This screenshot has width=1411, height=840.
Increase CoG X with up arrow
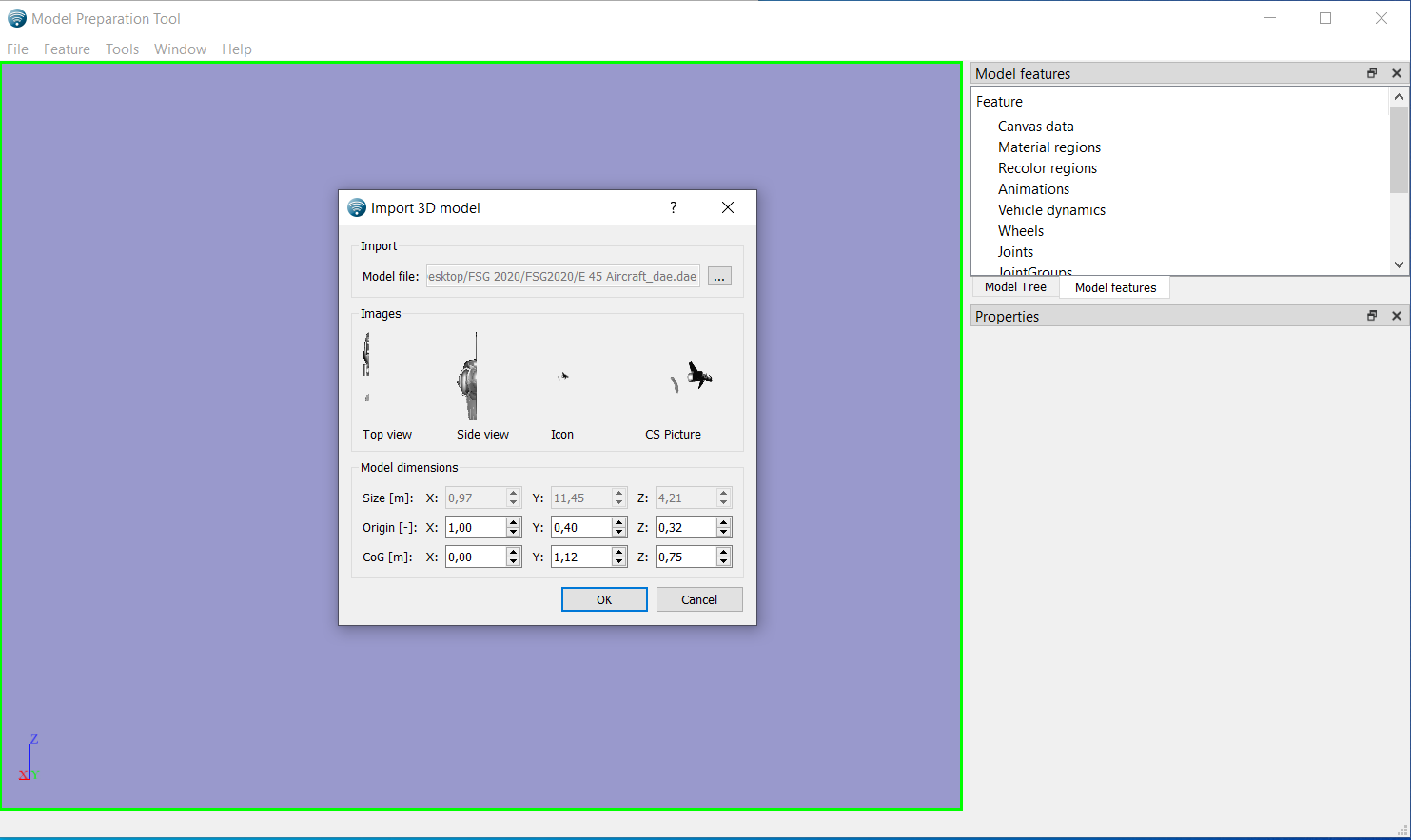click(514, 552)
